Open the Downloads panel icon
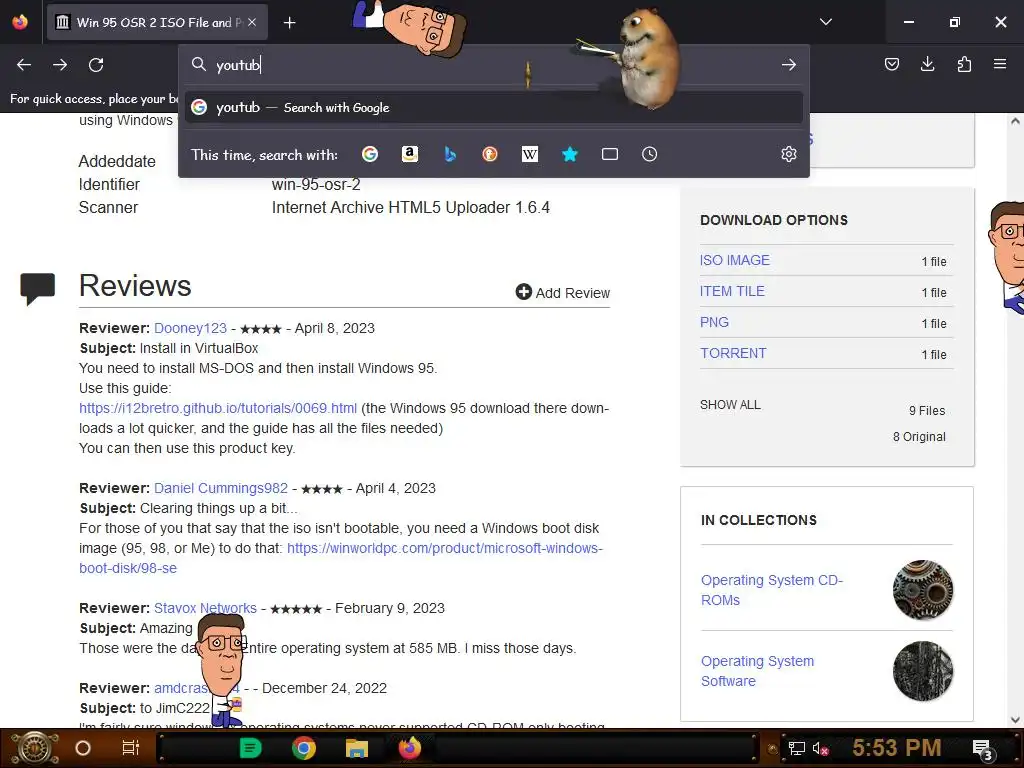 [927, 64]
